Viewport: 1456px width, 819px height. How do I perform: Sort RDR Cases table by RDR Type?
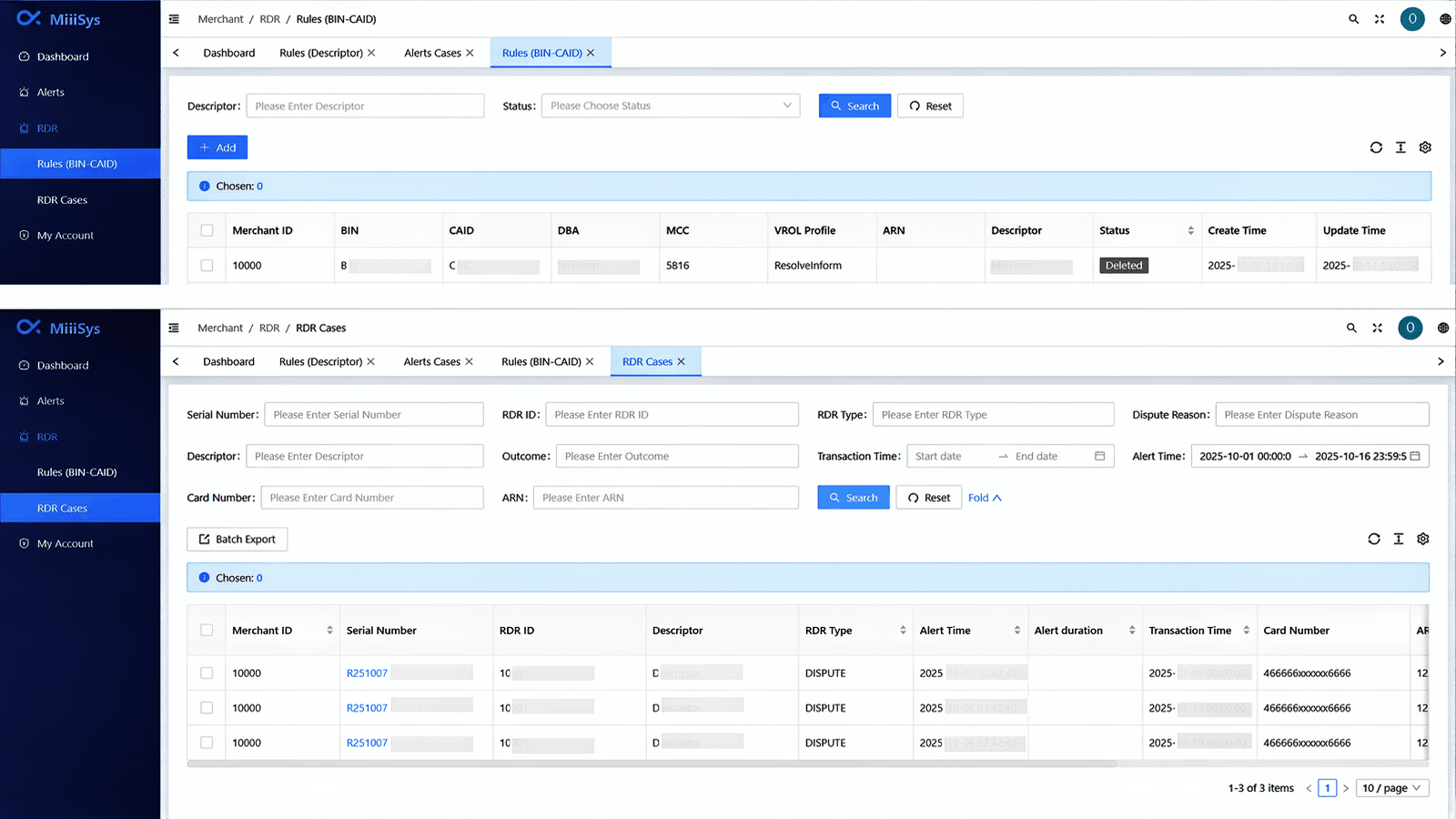[903, 631]
